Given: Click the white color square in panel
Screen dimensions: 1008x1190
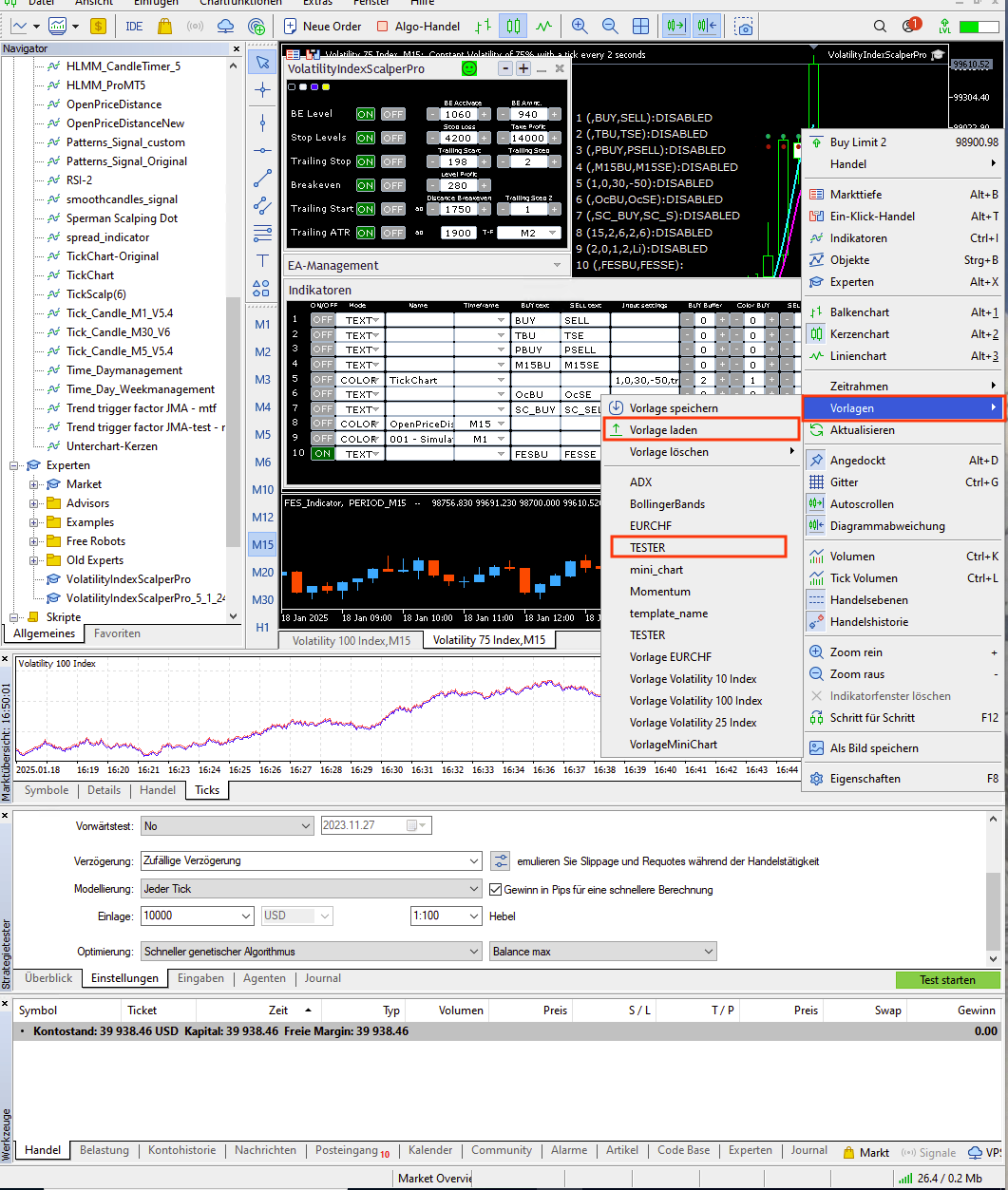Looking at the screenshot, I should (x=303, y=87).
